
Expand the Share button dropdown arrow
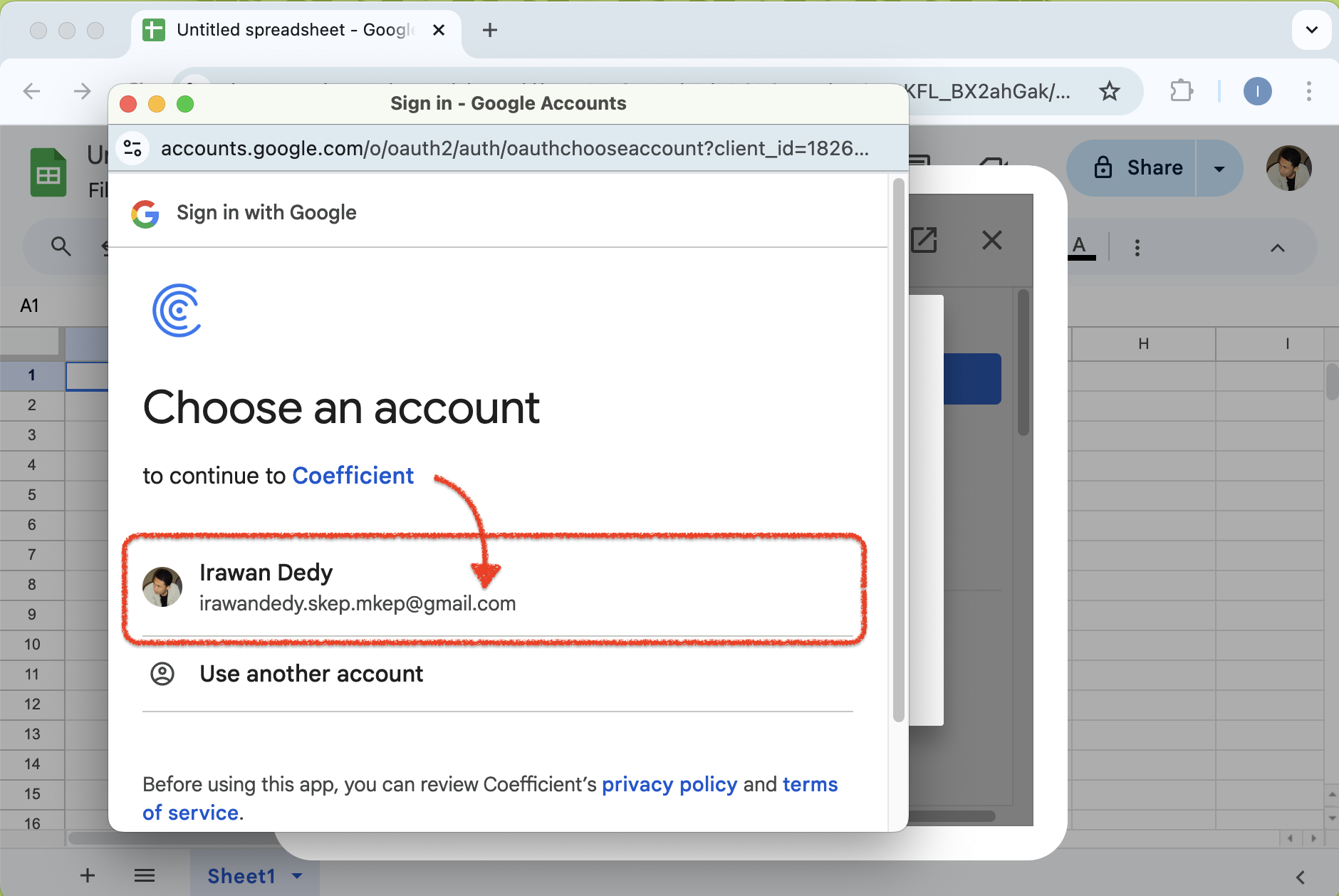(x=1219, y=168)
